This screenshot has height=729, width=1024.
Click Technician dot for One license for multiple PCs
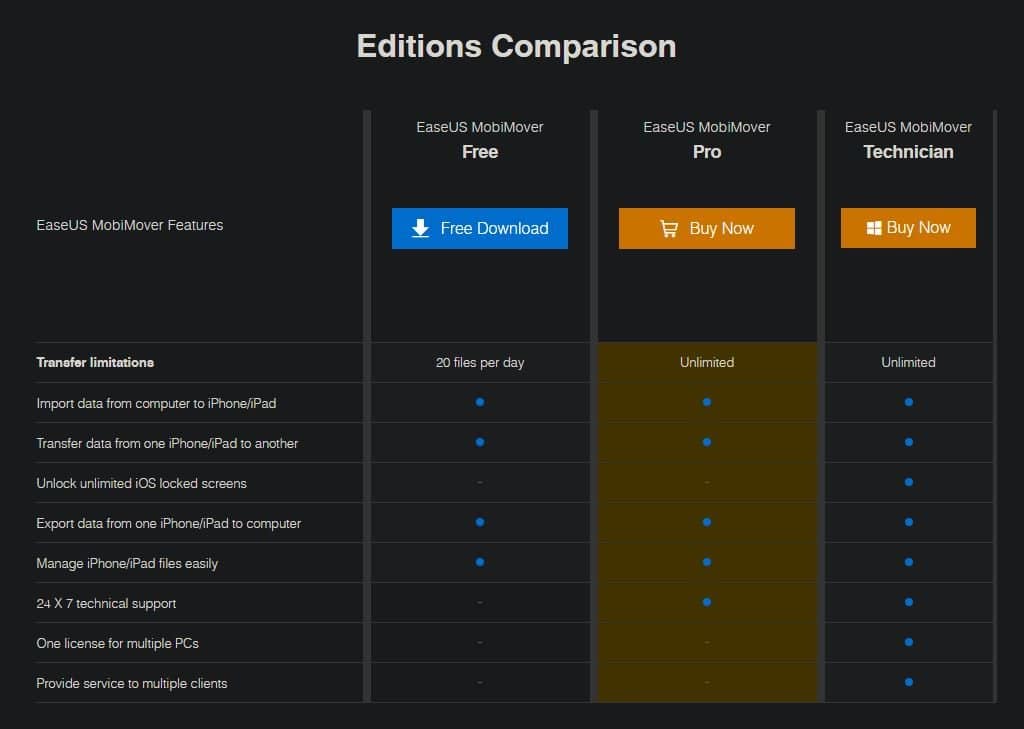(908, 642)
